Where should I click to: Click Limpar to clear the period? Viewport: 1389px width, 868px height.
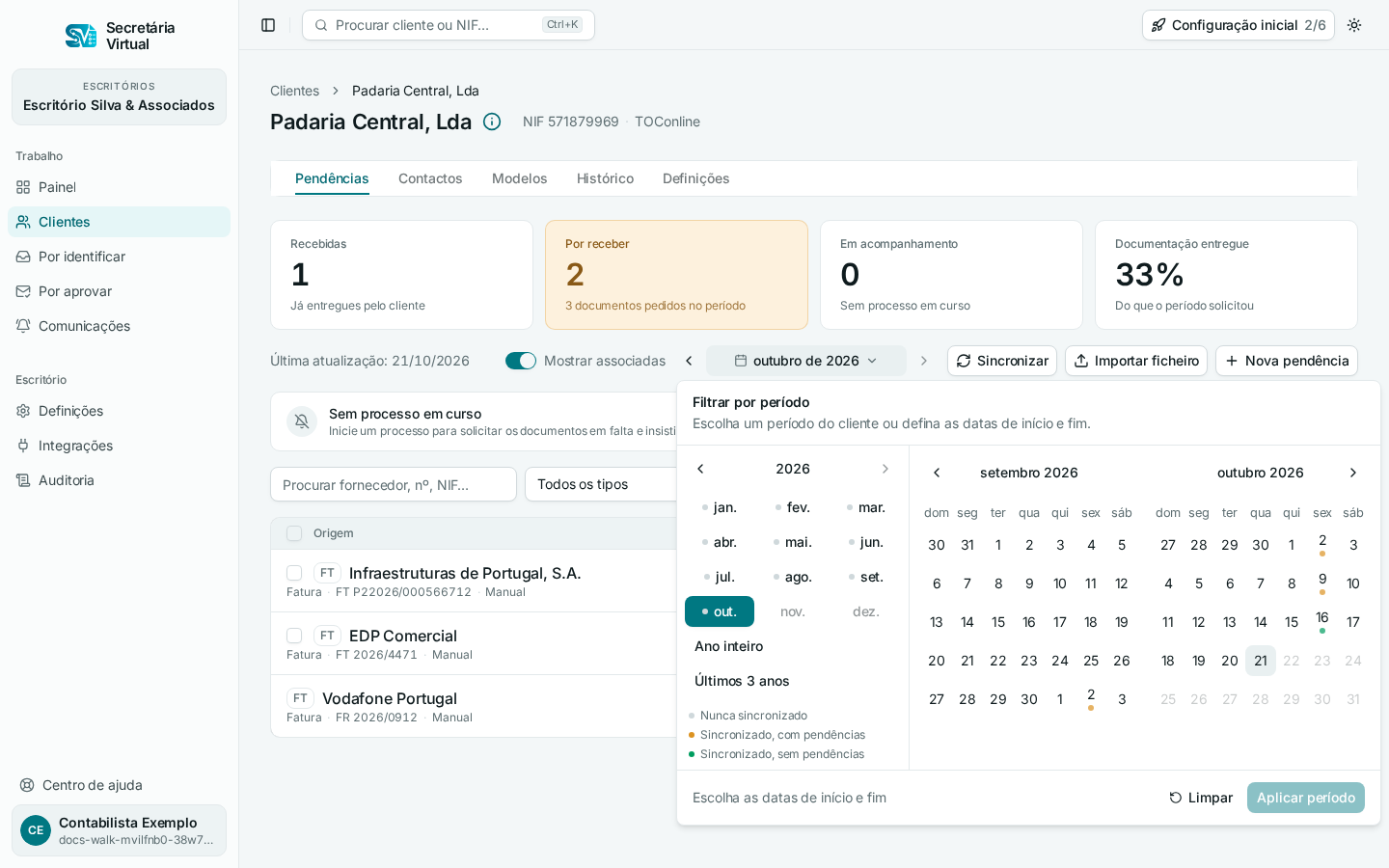tap(1201, 798)
